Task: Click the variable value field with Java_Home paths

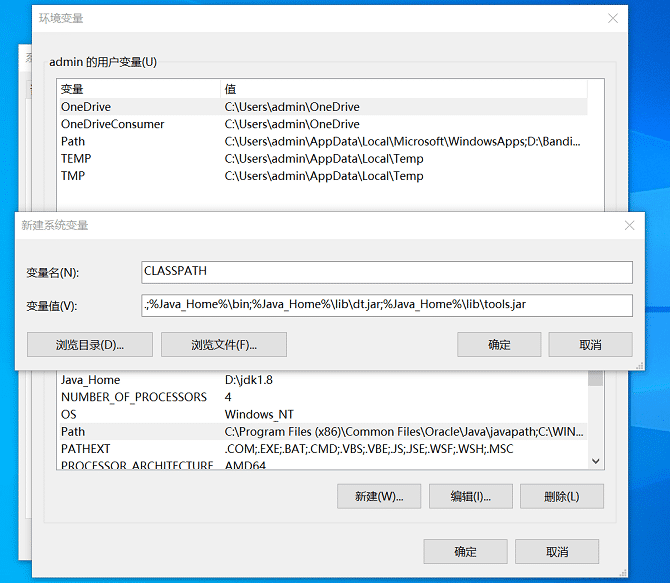Action: click(x=387, y=305)
